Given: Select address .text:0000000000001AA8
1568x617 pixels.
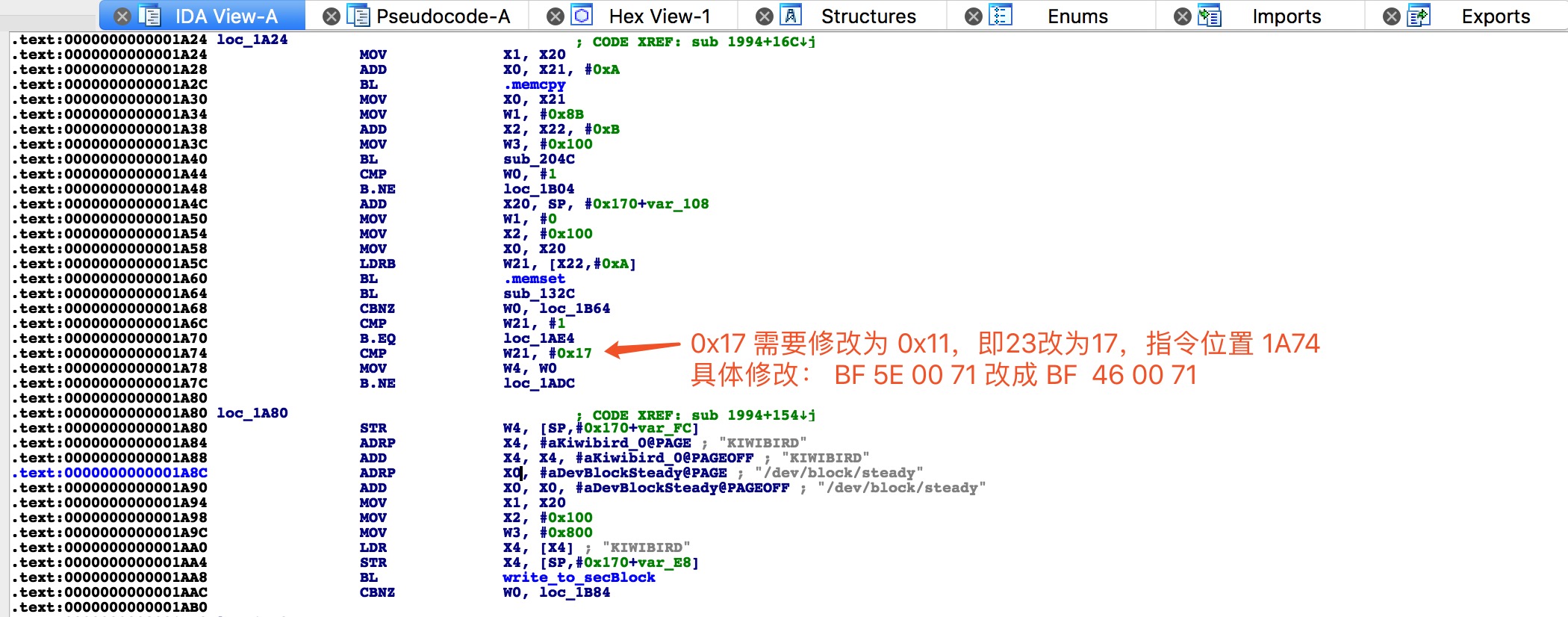Looking at the screenshot, I should tap(111, 577).
